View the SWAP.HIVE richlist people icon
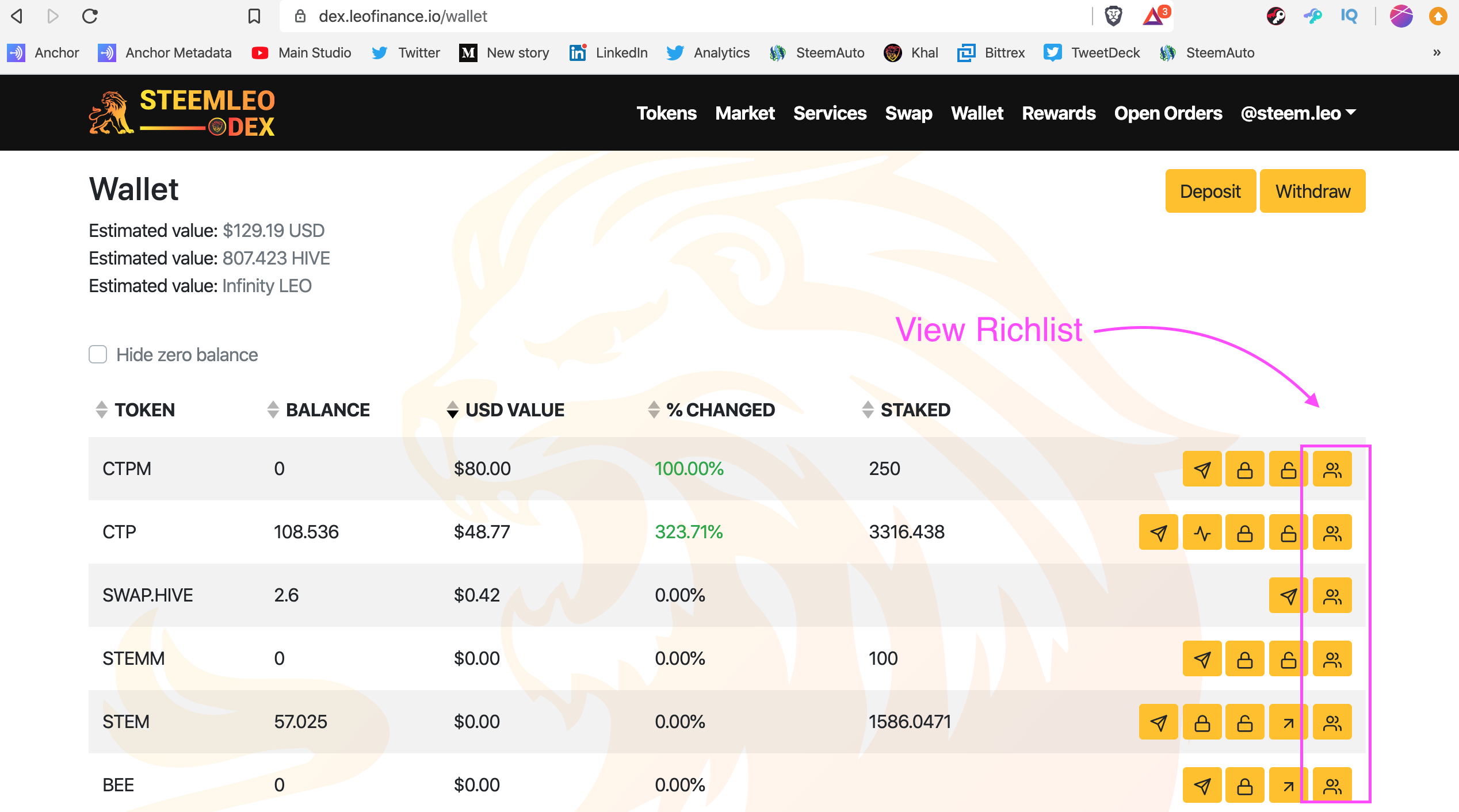 (x=1332, y=595)
